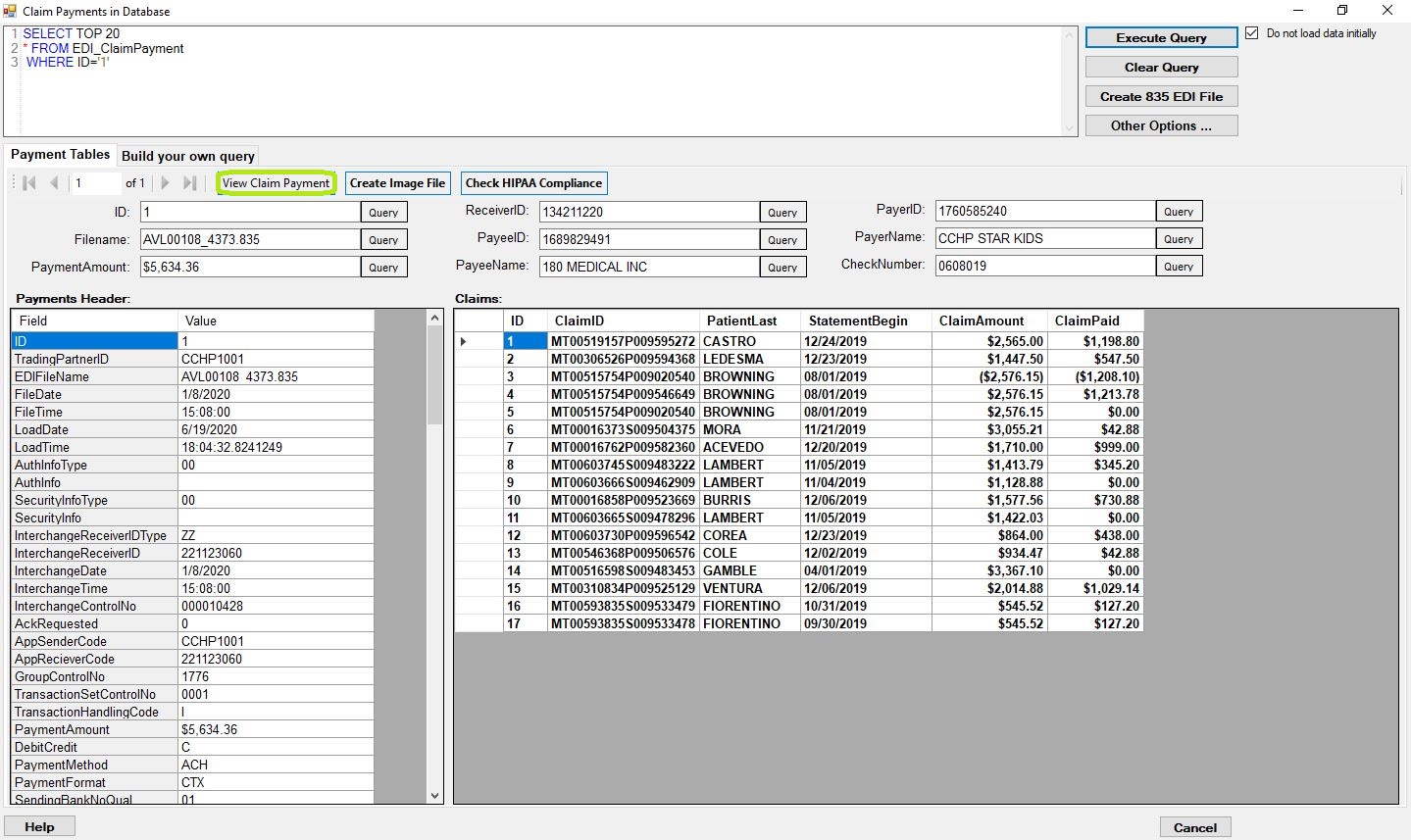The height and width of the screenshot is (840, 1411).
Task: Go to first record navigation icon
Action: (x=29, y=183)
